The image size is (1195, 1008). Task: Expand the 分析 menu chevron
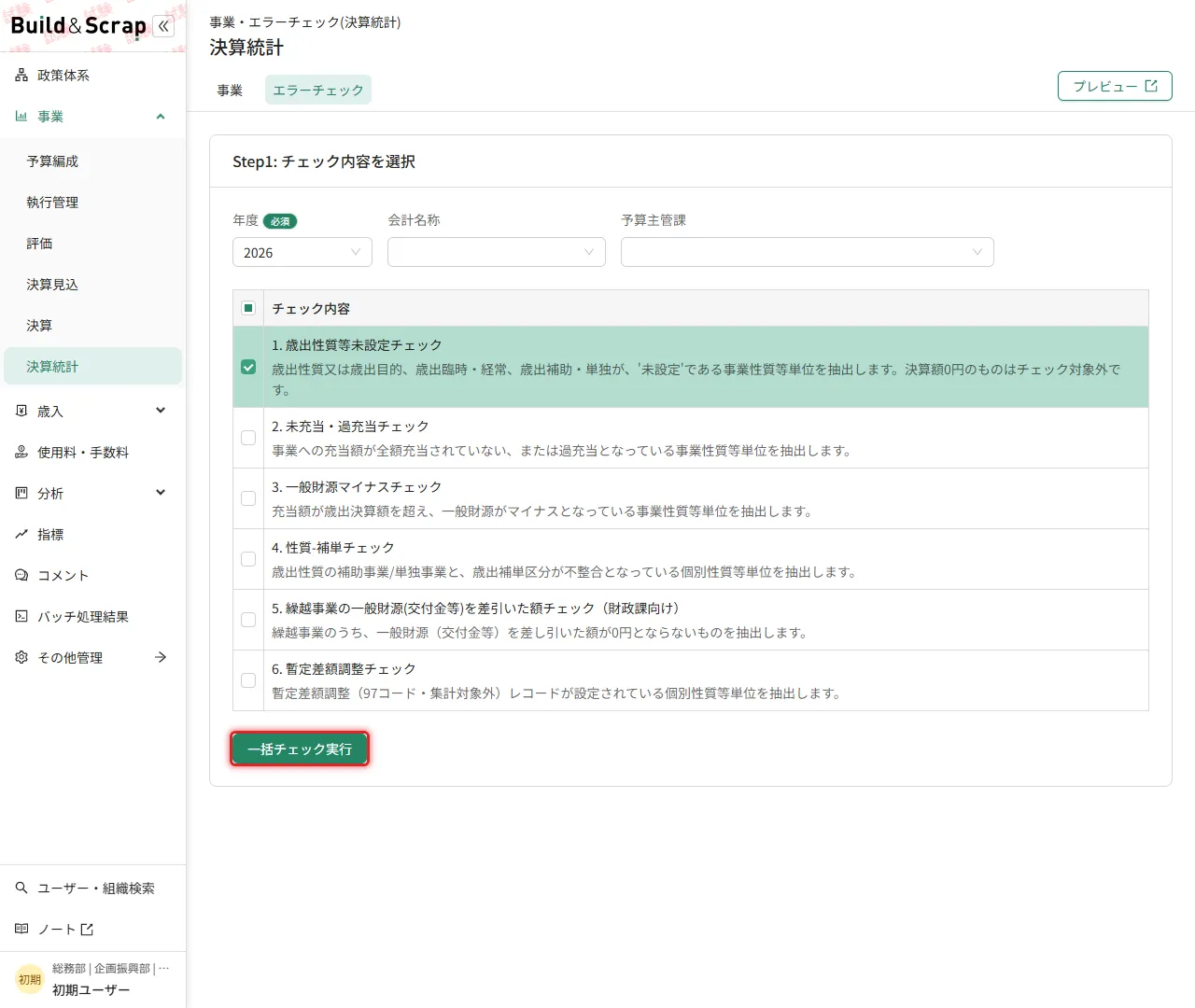[161, 493]
